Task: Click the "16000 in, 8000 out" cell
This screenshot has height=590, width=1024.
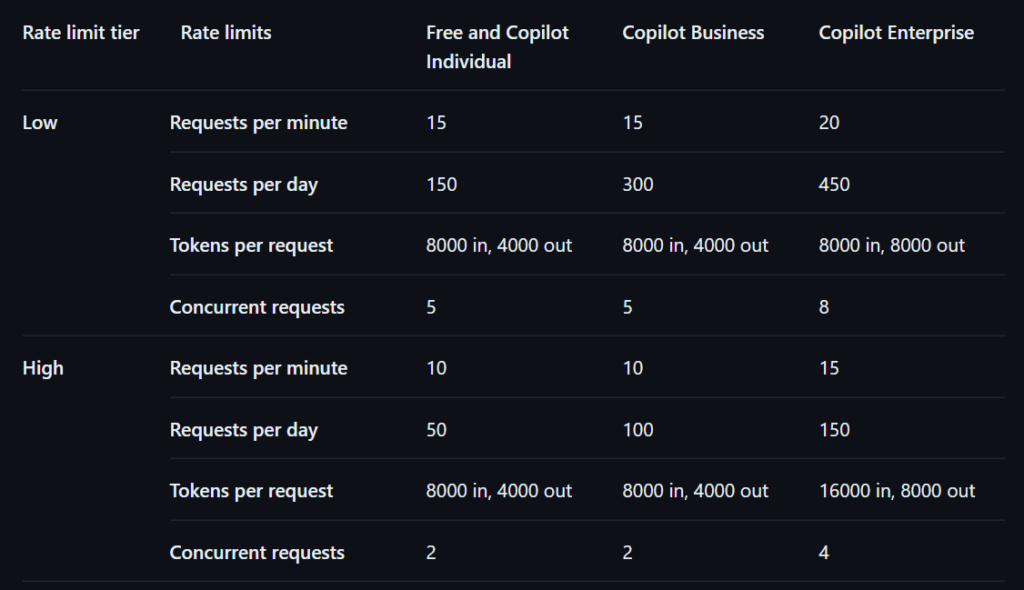Action: [897, 491]
